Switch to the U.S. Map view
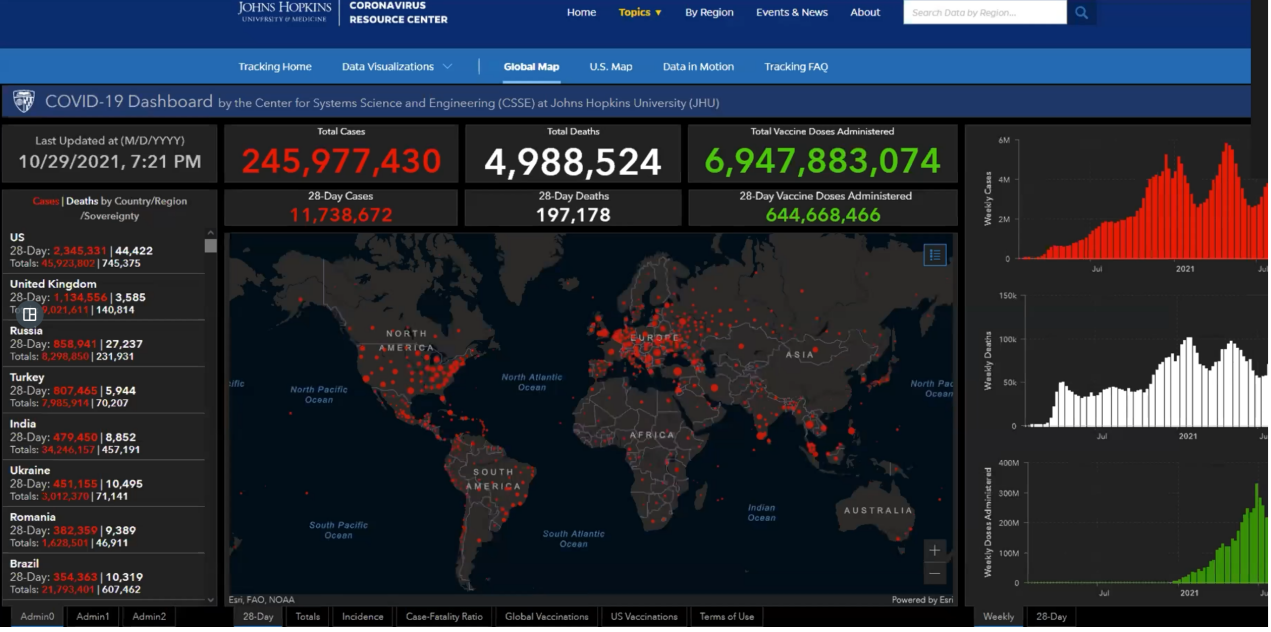Viewport: 1271px width, 632px height. tap(611, 67)
